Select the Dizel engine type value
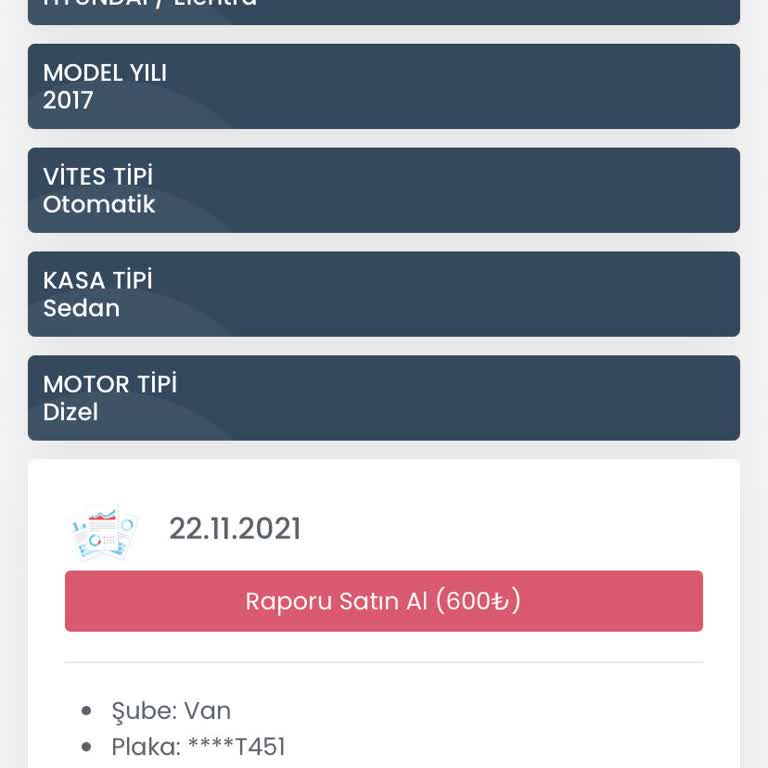 [x=70, y=412]
